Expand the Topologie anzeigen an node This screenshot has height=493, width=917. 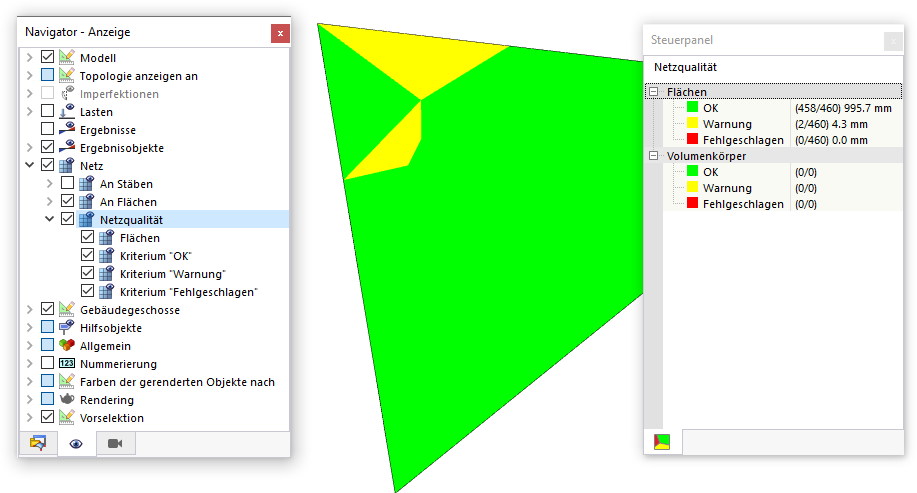[29, 75]
